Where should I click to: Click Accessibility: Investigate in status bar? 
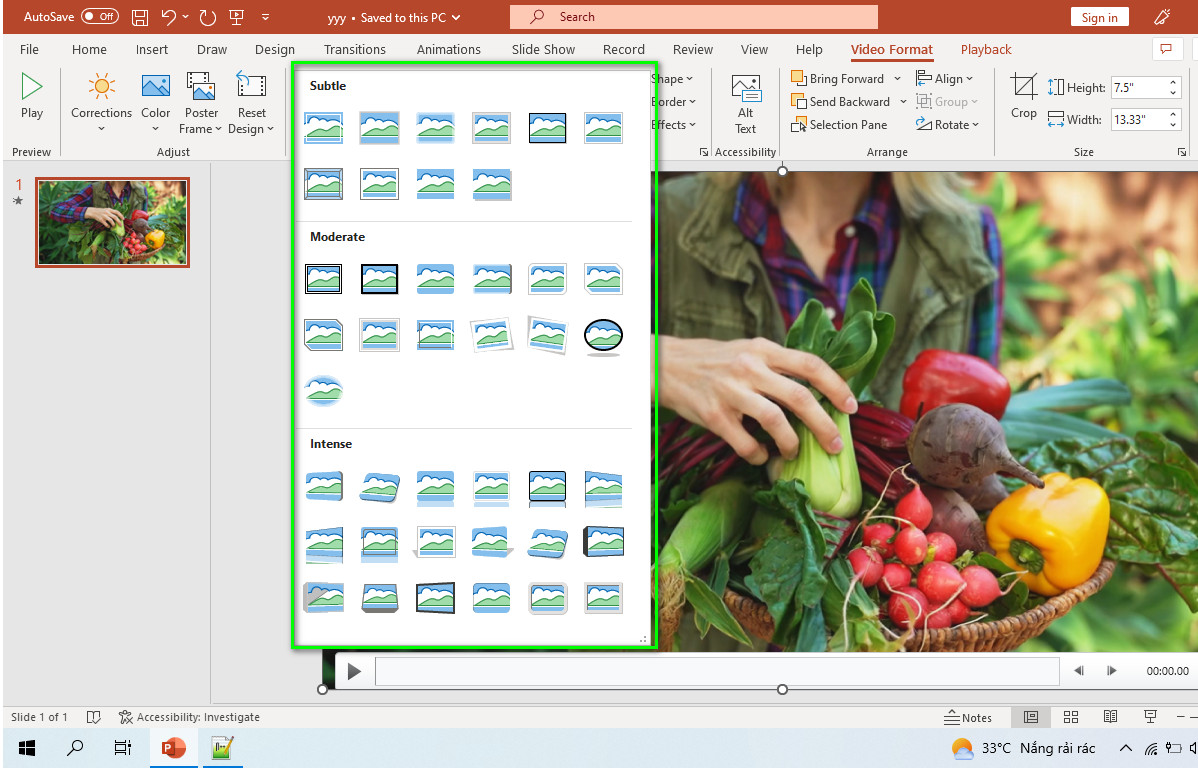[x=189, y=717]
